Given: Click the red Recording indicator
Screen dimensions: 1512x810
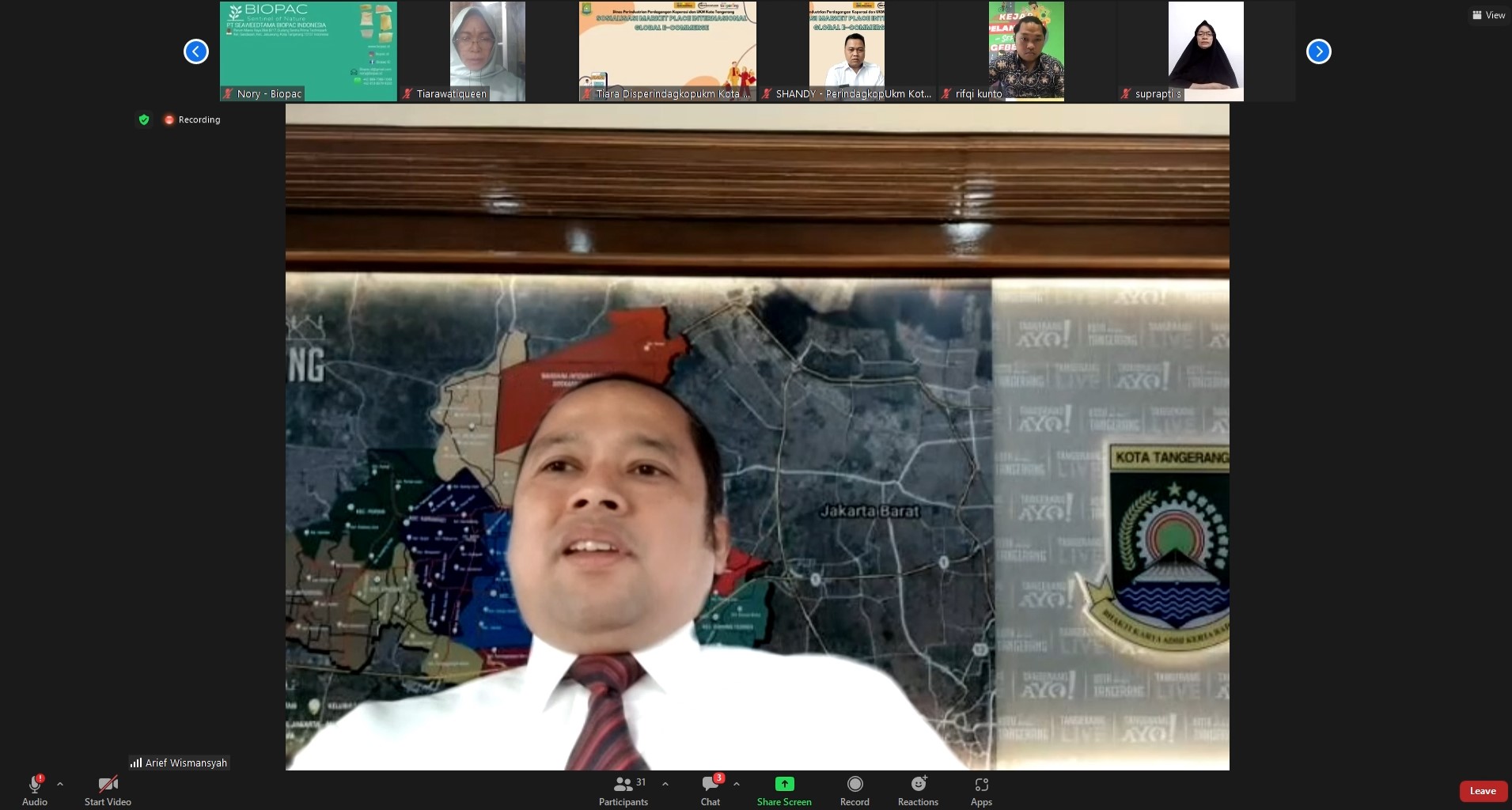Looking at the screenshot, I should (192, 119).
